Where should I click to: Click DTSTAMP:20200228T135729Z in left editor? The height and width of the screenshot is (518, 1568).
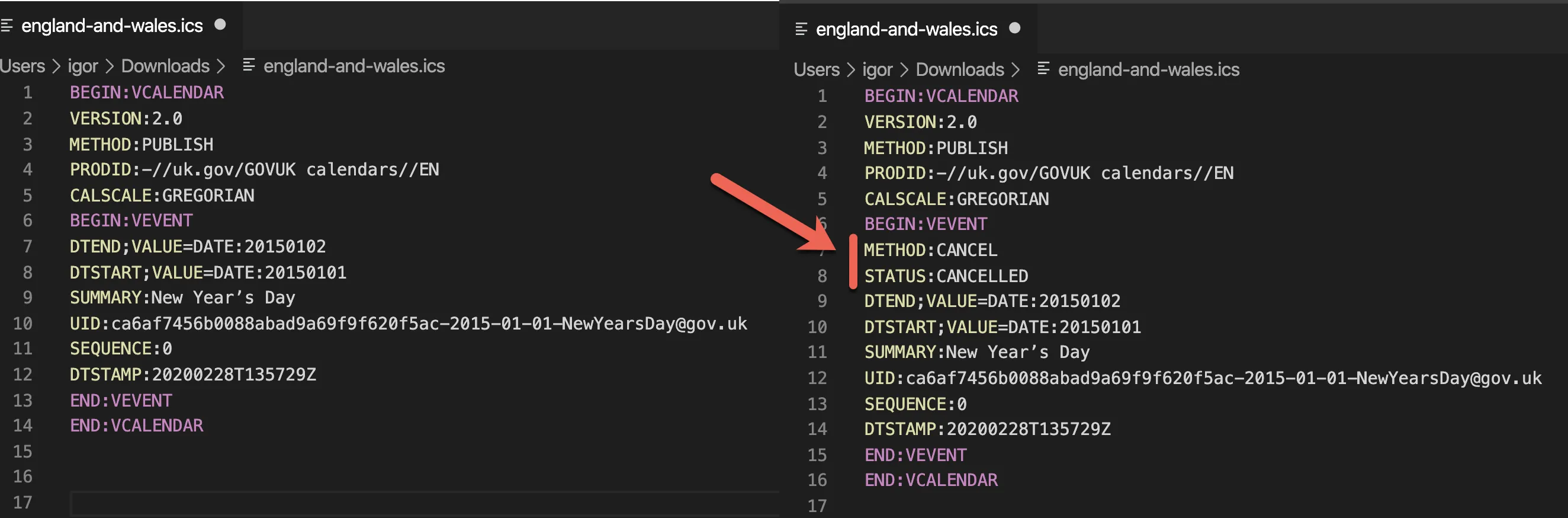(193, 374)
